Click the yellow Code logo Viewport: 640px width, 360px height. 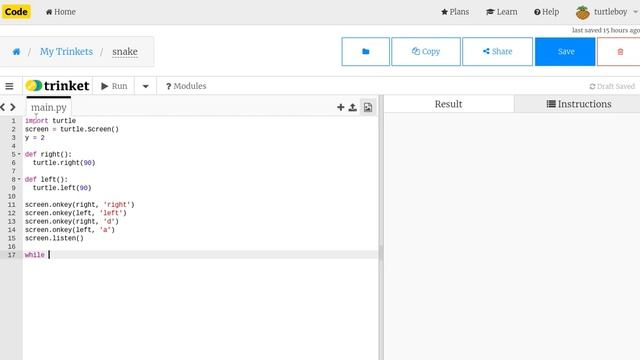point(16,11)
